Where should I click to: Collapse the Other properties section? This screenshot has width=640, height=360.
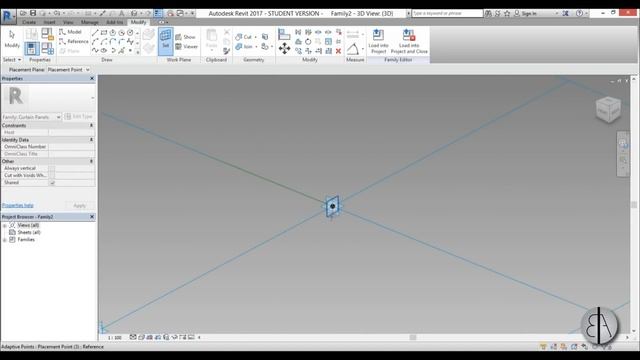[x=91, y=161]
